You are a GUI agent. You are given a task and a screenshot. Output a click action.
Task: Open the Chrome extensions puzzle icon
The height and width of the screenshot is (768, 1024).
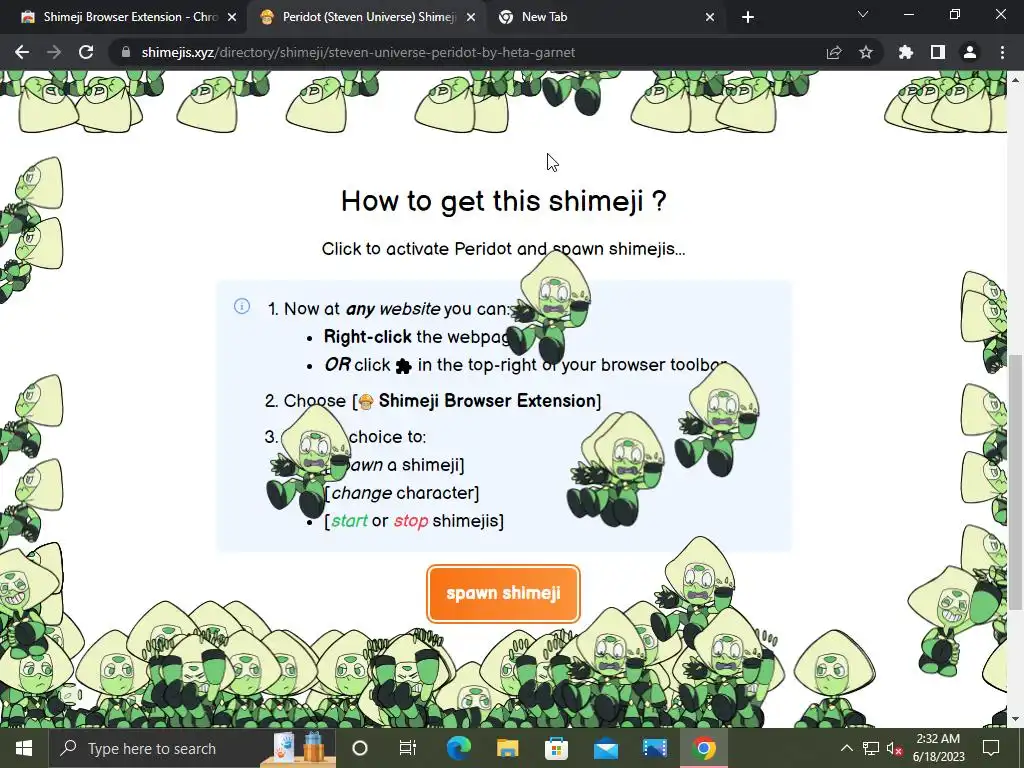coord(906,52)
